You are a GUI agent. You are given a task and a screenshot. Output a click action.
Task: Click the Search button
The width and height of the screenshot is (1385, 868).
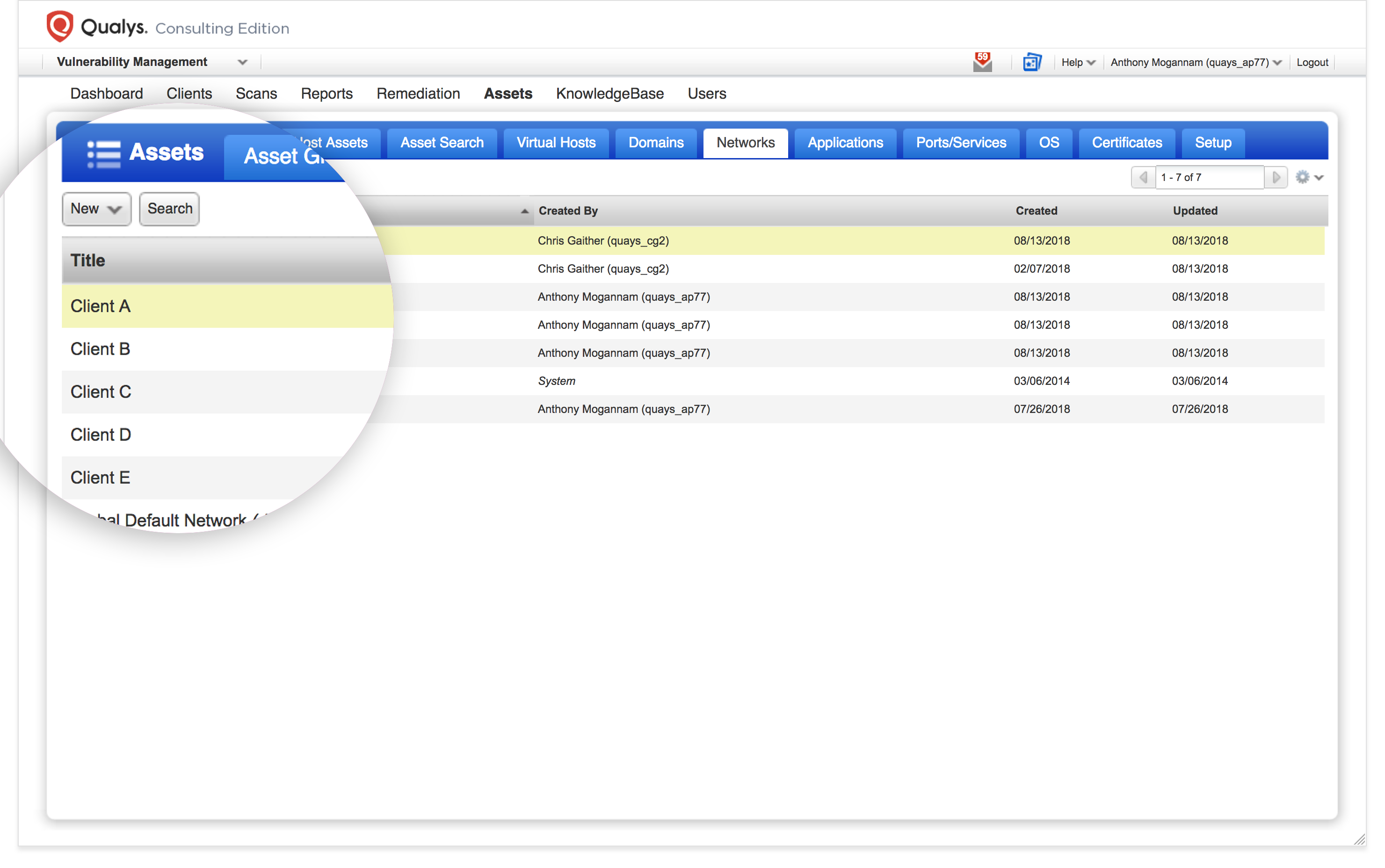click(169, 209)
